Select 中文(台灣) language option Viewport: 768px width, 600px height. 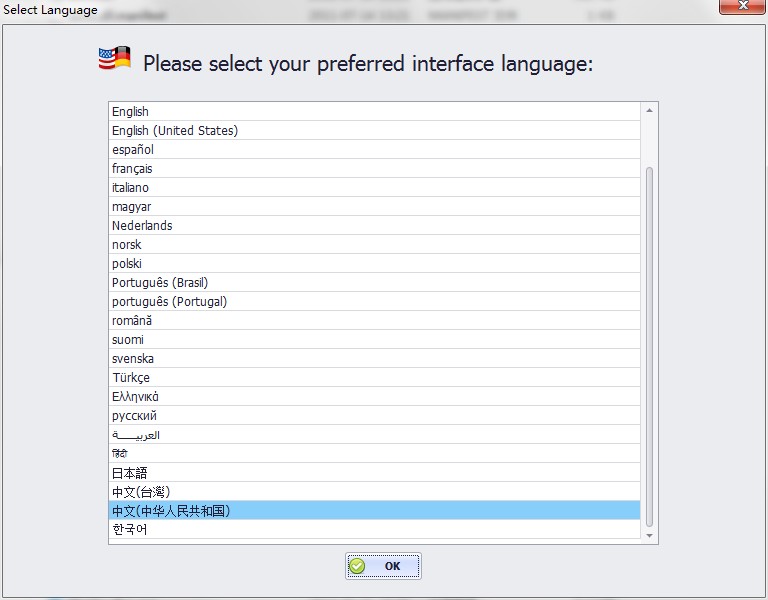click(141, 492)
